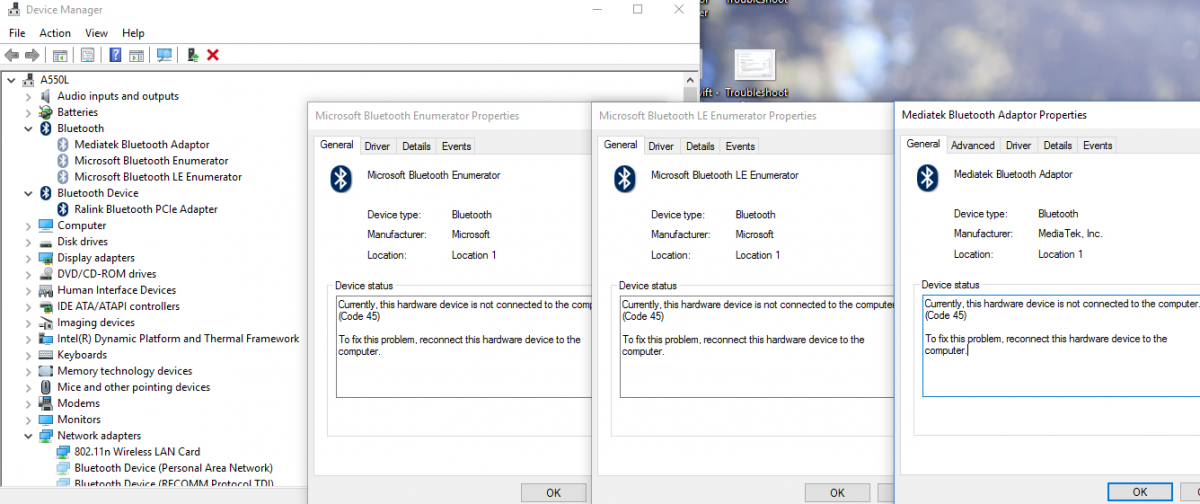Select the Modems category icon
The height and width of the screenshot is (504, 1200).
tap(46, 403)
